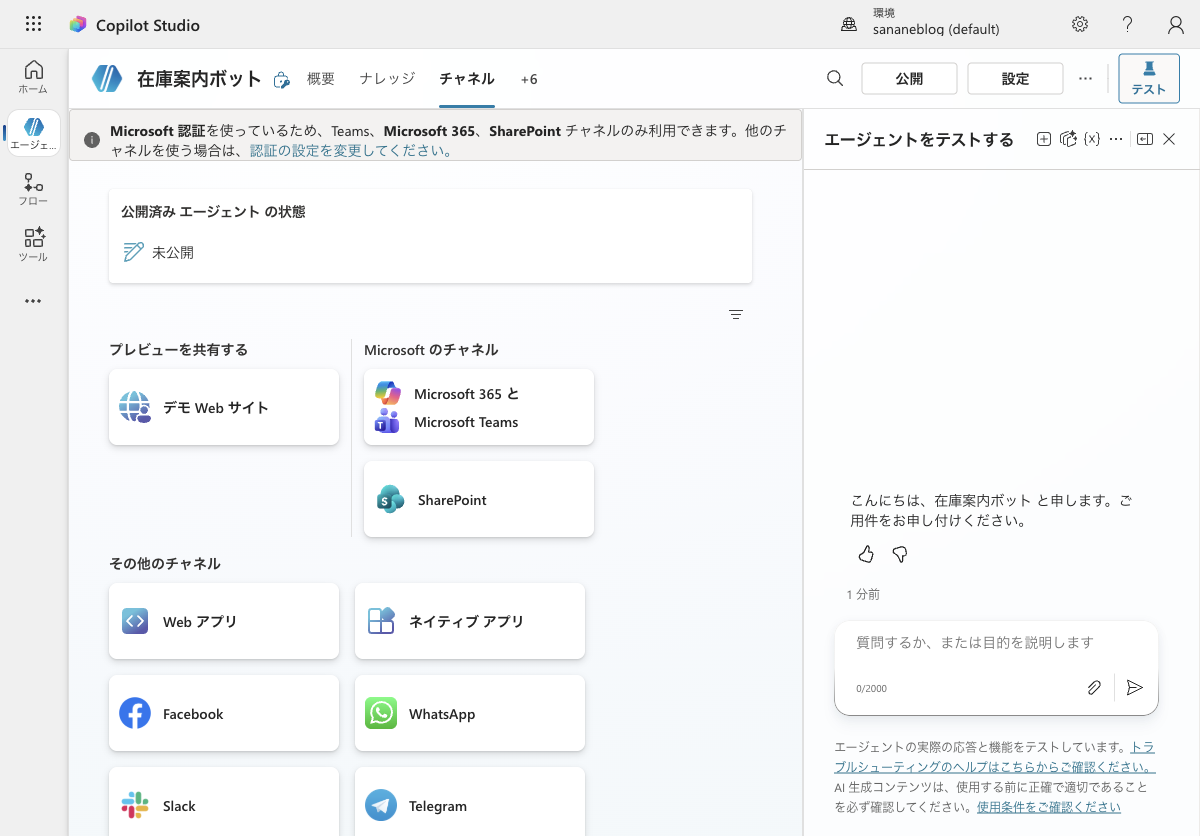Click the activity map icon in test pane
Image resolution: width=1200 pixels, height=836 pixels.
coord(1068,139)
